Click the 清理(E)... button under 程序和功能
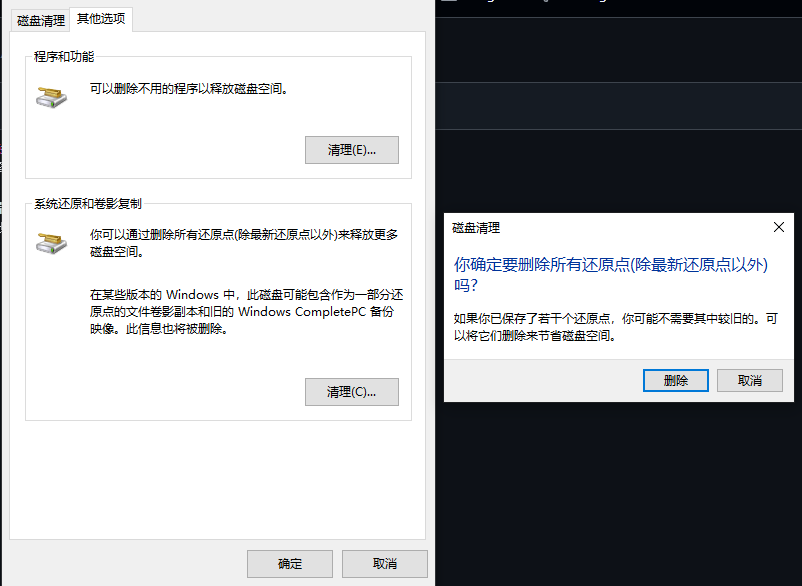 tap(352, 149)
